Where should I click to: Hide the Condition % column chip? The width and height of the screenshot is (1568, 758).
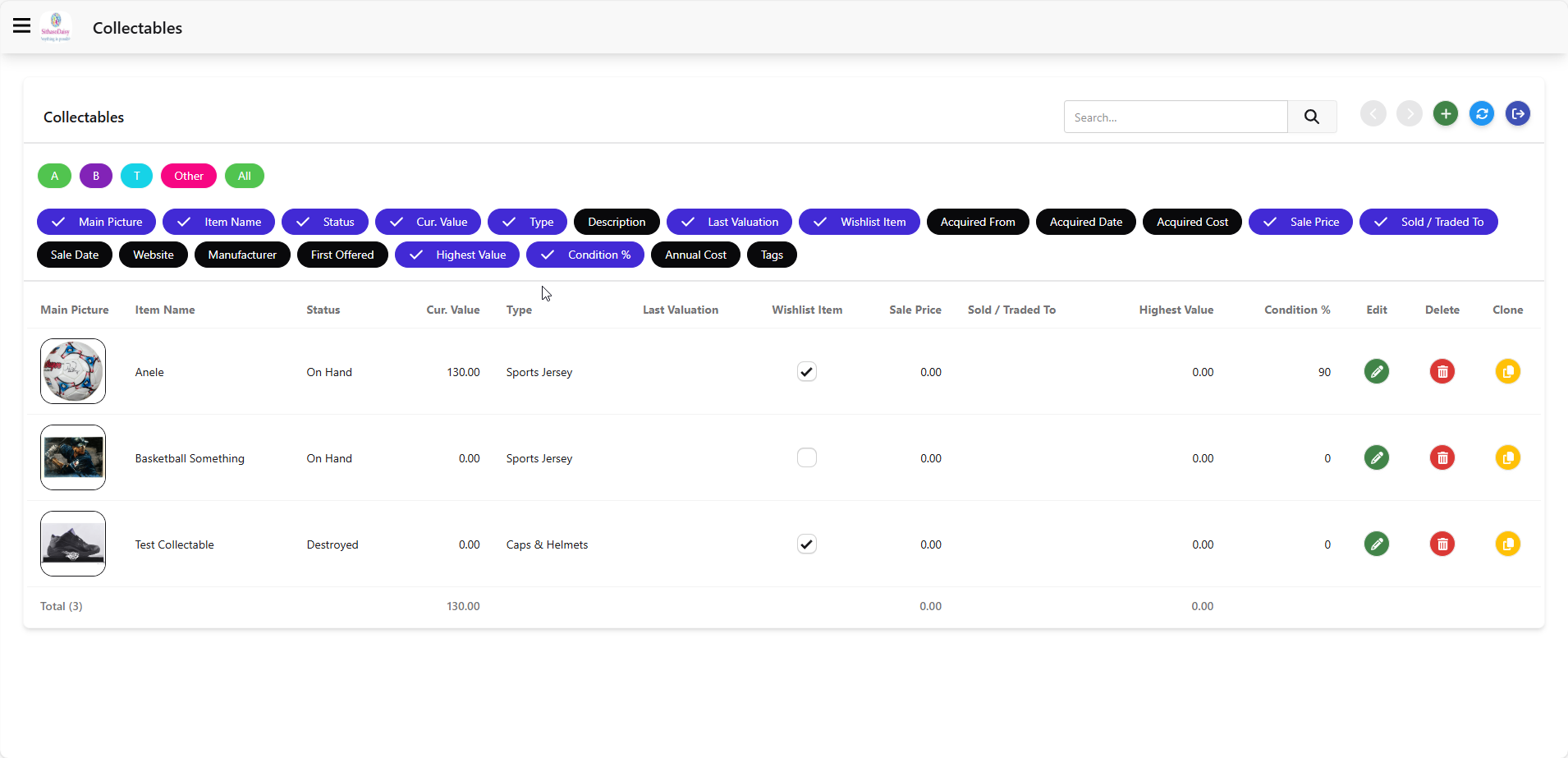coord(585,255)
